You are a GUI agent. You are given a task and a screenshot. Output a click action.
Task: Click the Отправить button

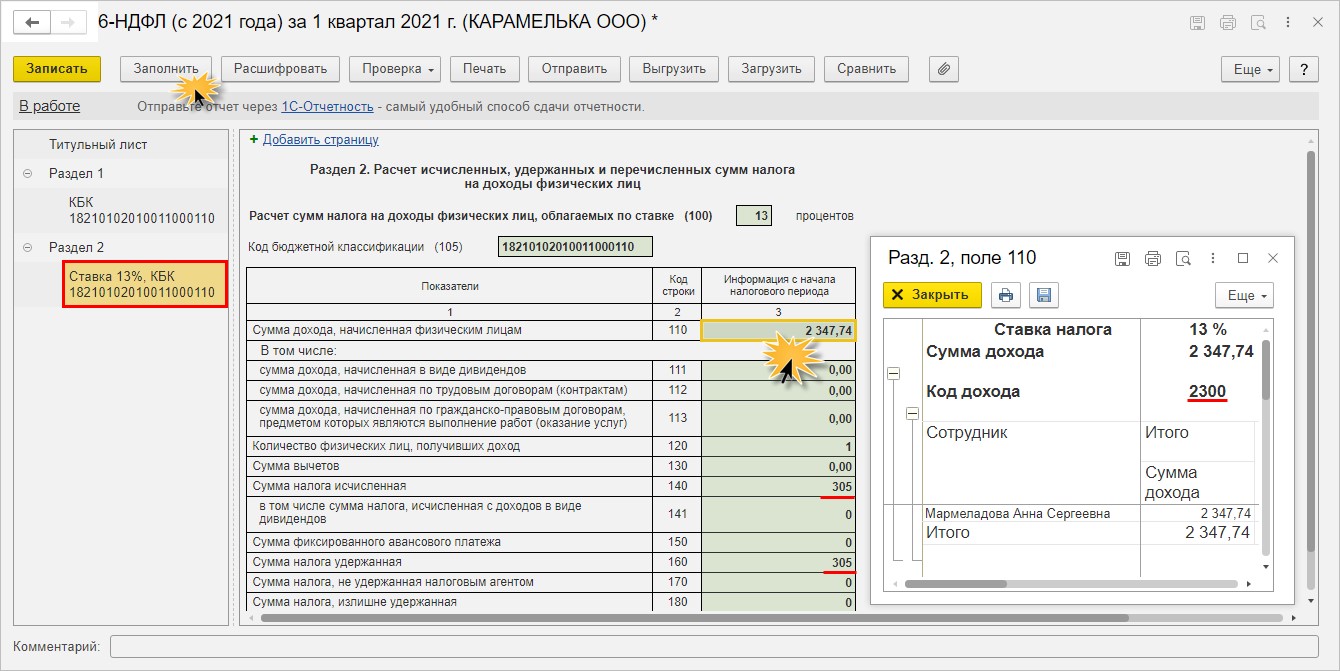point(575,69)
